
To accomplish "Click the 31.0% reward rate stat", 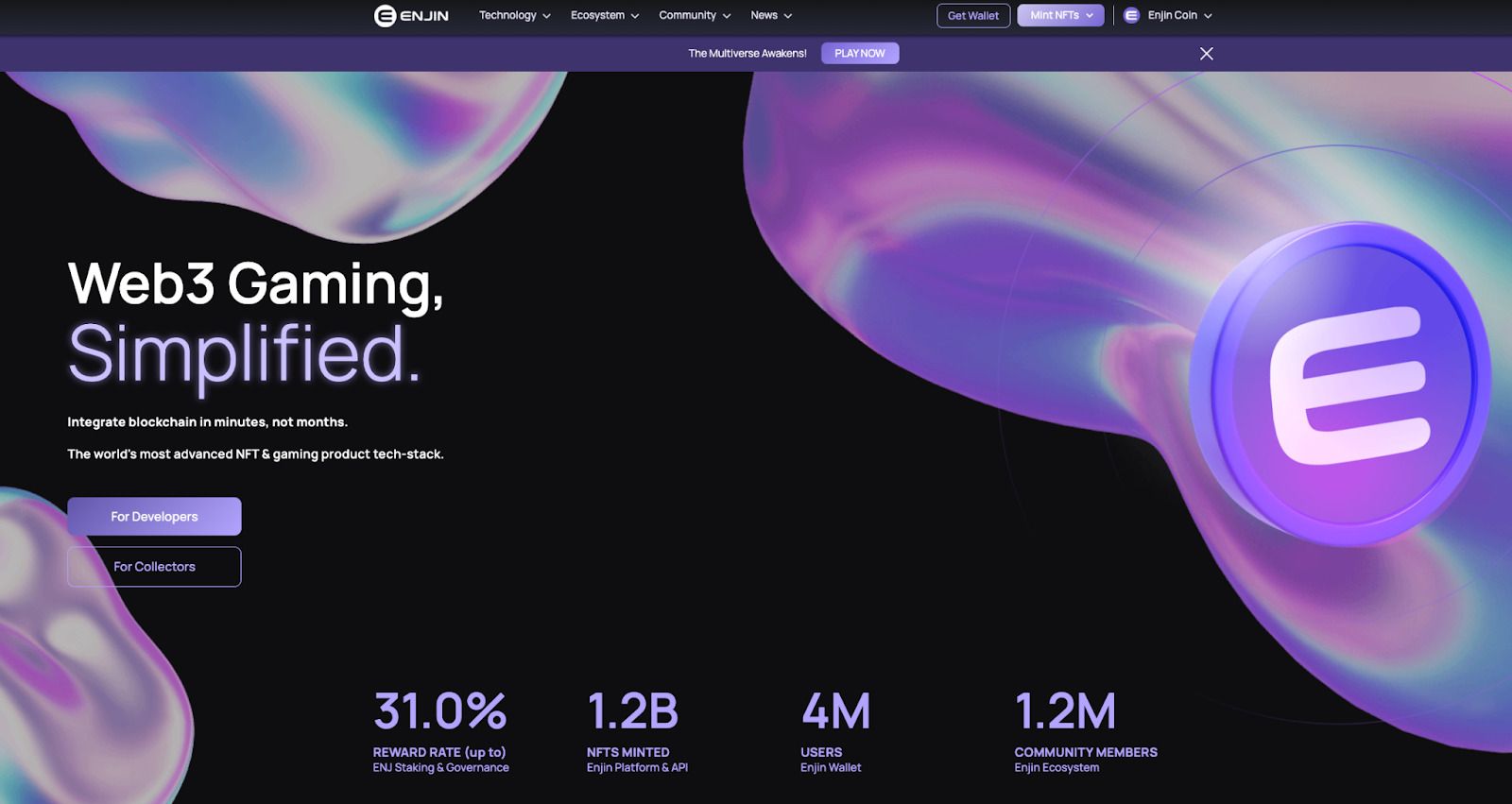I will click(440, 711).
